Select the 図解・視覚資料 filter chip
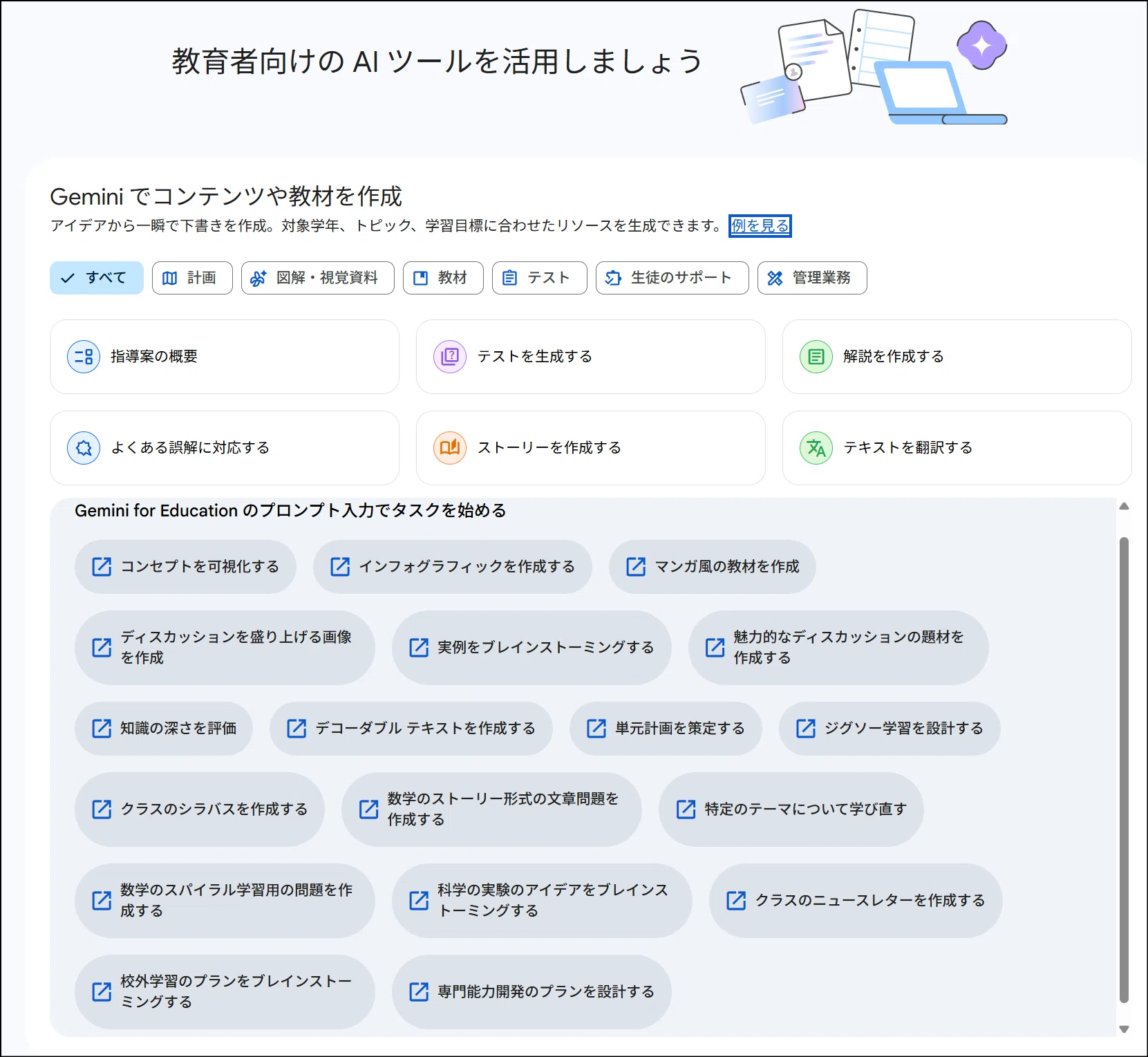Screen dimensions: 1148x1057 pyautogui.click(x=318, y=278)
